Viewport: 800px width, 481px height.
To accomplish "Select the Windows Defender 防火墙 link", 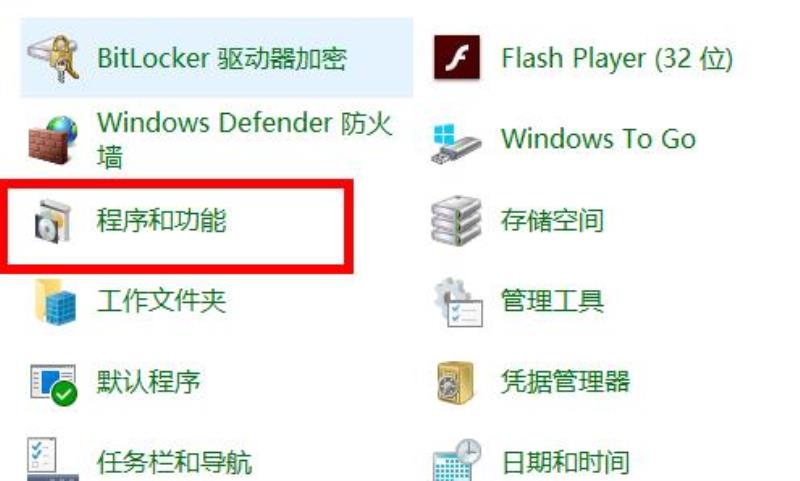I will (244, 139).
